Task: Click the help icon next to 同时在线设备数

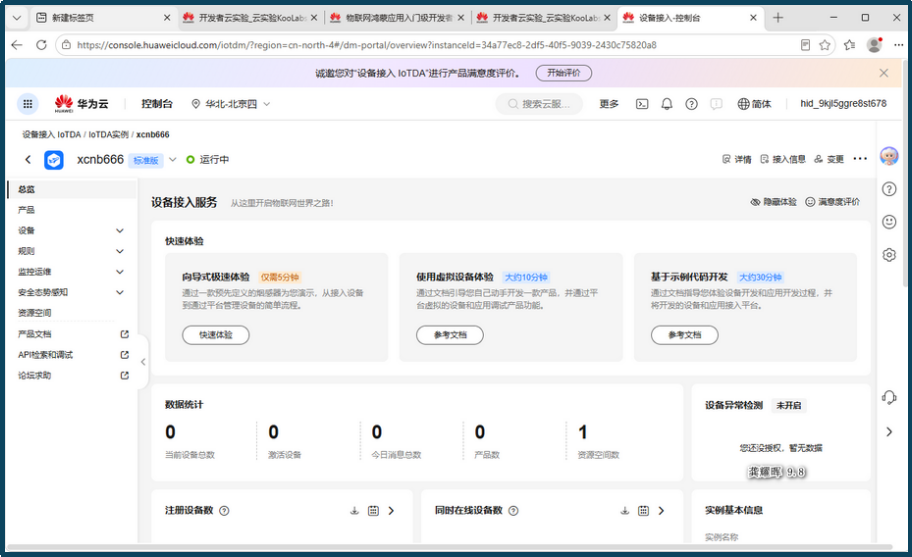Action: (513, 510)
